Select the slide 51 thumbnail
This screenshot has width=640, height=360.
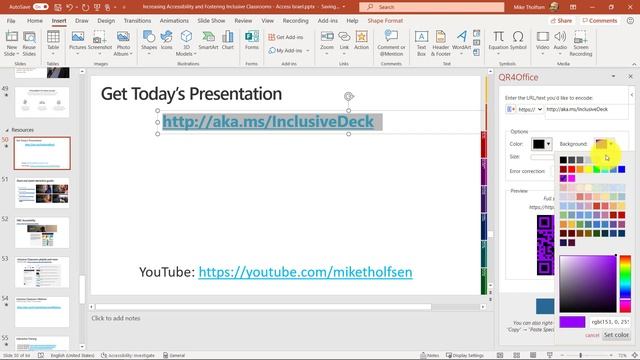pos(42,192)
